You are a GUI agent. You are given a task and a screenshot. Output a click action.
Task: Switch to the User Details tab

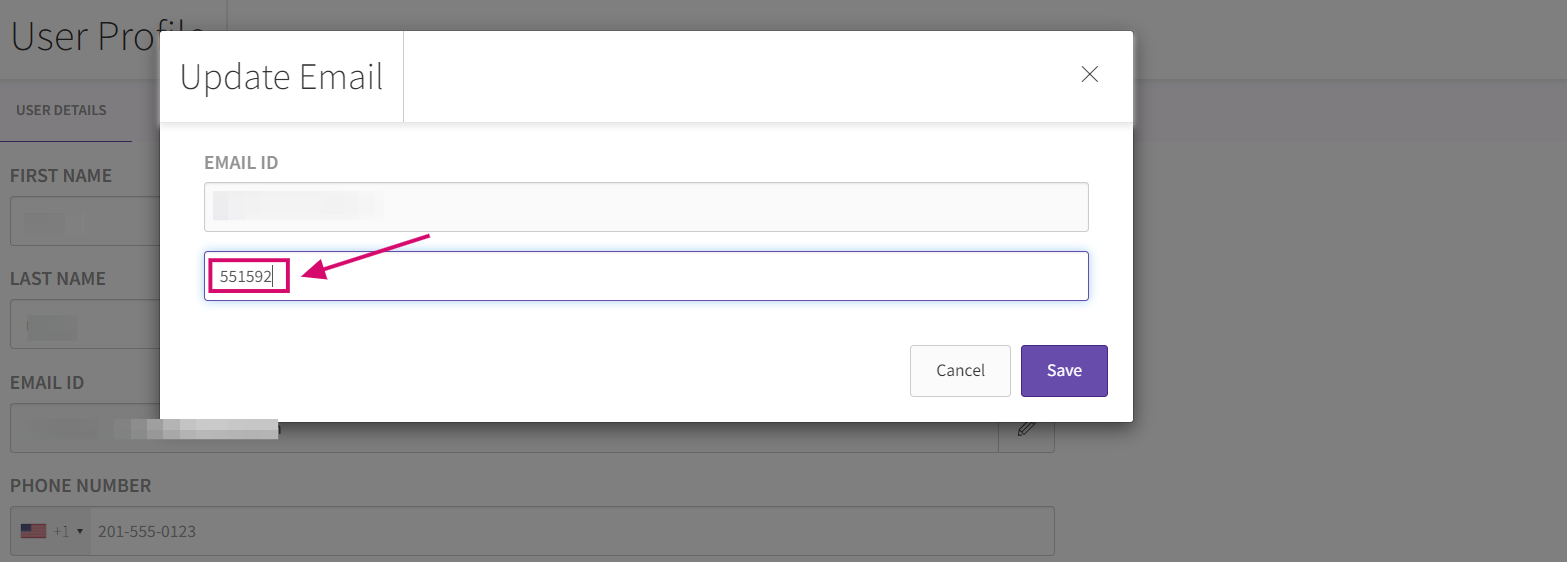click(61, 110)
